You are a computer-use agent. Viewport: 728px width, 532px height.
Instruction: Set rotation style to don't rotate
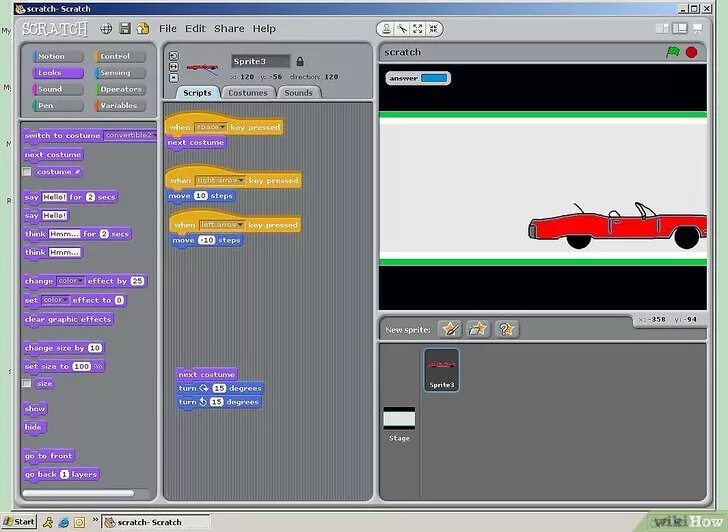click(174, 78)
